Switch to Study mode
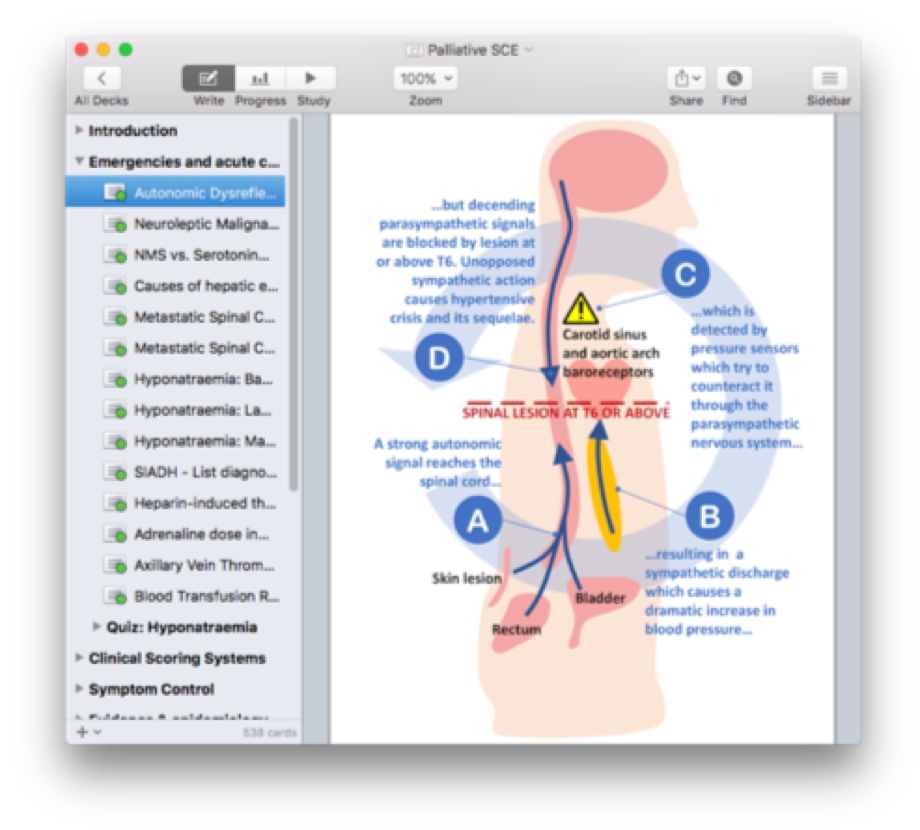920x830 pixels. [x=311, y=79]
